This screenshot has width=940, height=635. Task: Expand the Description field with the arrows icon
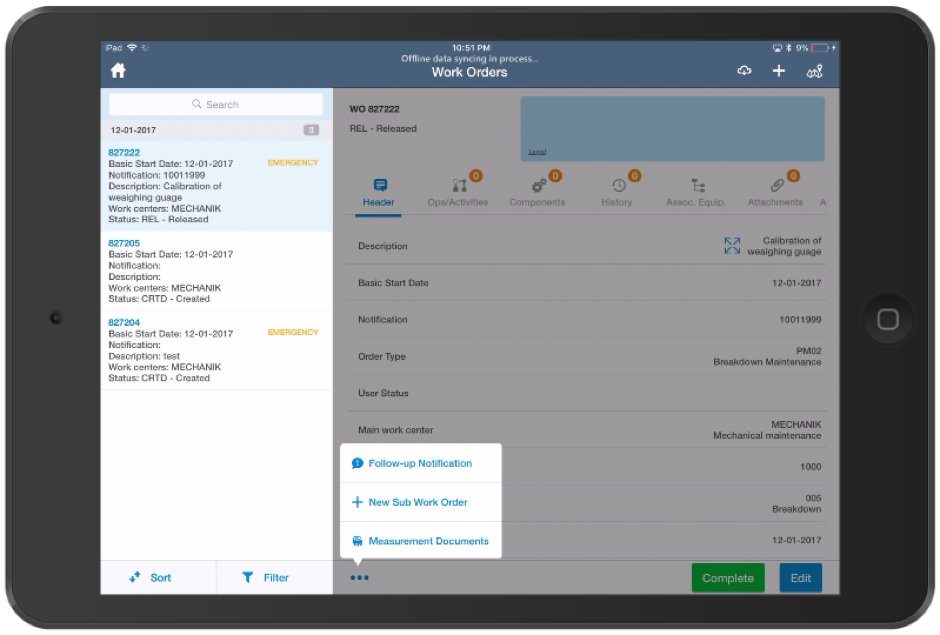coord(733,245)
